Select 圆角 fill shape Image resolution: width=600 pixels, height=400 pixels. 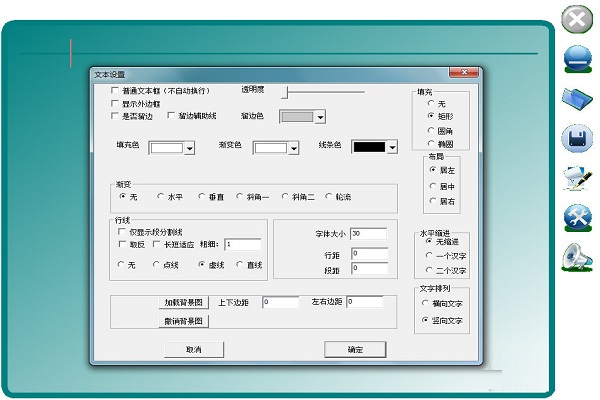click(431, 131)
